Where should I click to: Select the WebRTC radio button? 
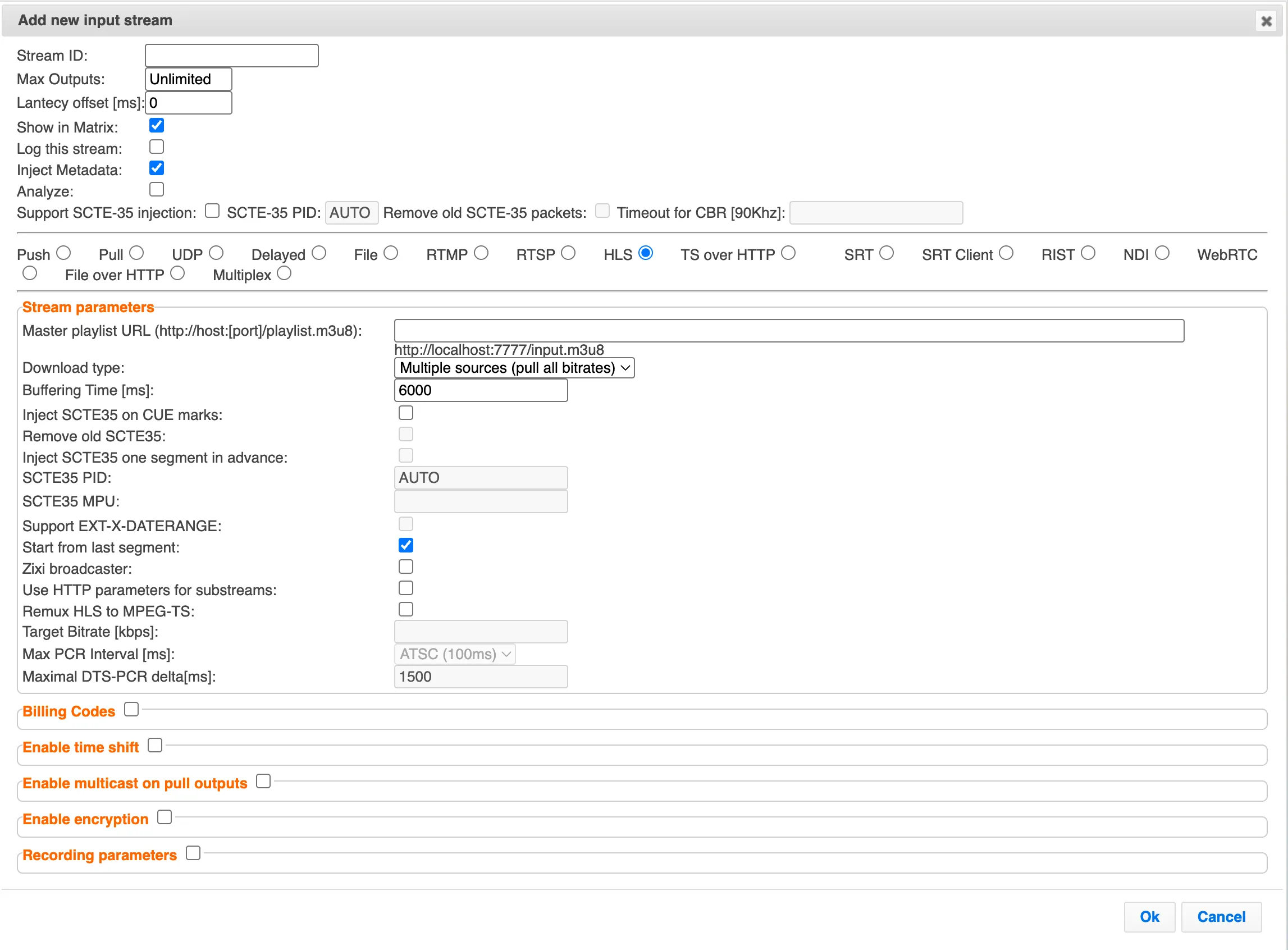[30, 273]
